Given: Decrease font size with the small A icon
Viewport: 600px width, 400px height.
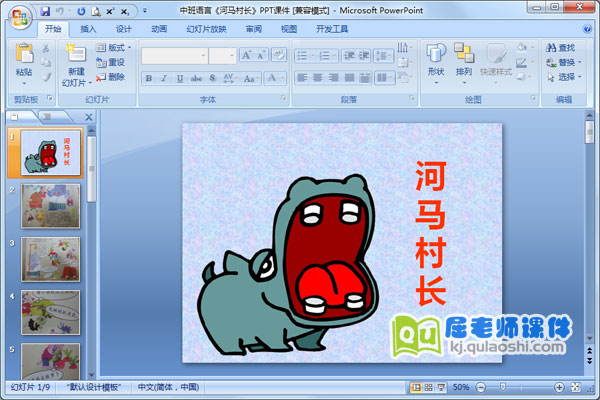Looking at the screenshot, I should point(261,56).
